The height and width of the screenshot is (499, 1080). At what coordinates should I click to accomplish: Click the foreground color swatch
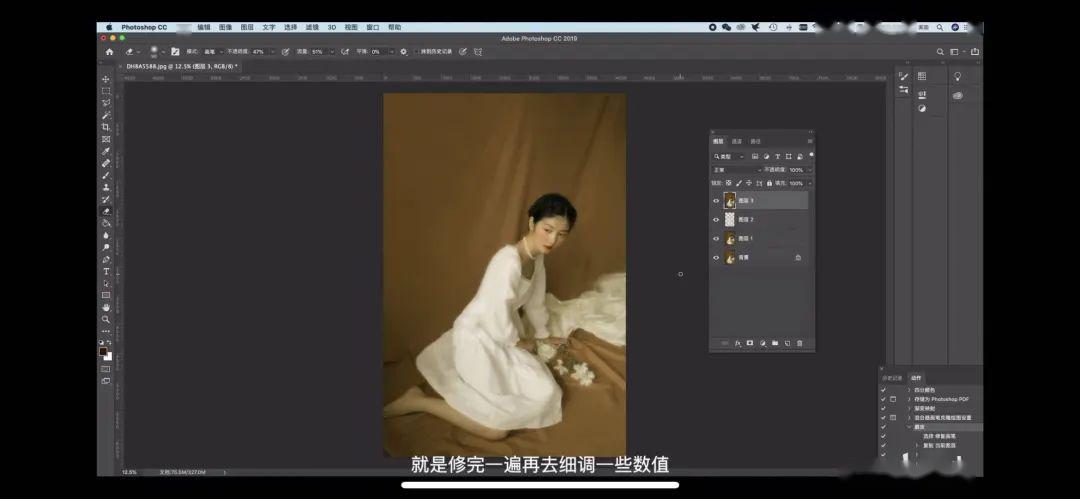[x=103, y=352]
